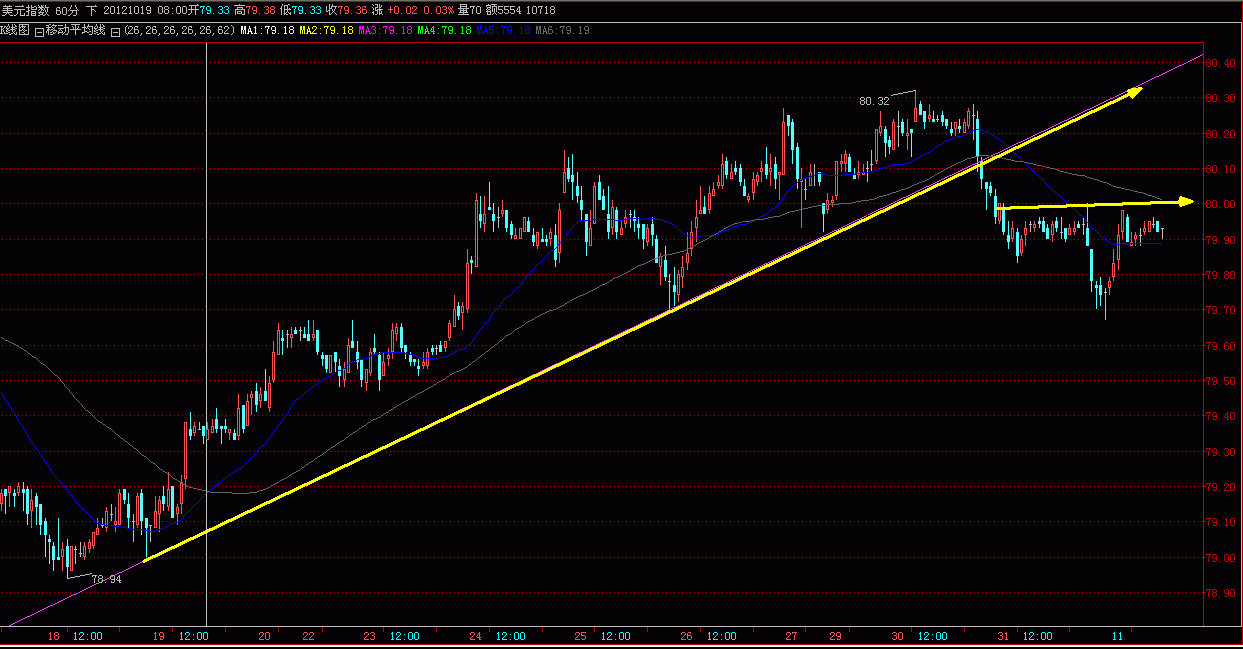The height and width of the screenshot is (649, 1243).
Task: Click the 79.90 price axis label
Action: coord(1221,240)
